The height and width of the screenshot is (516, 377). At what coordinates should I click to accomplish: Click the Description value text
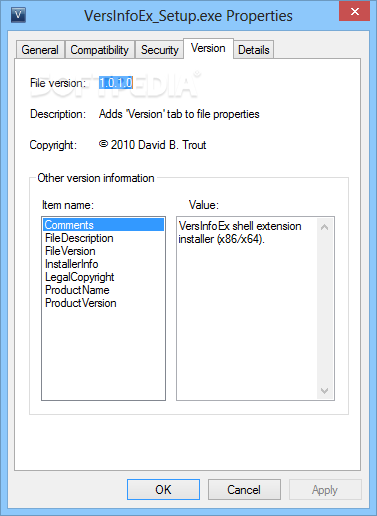pos(179,114)
